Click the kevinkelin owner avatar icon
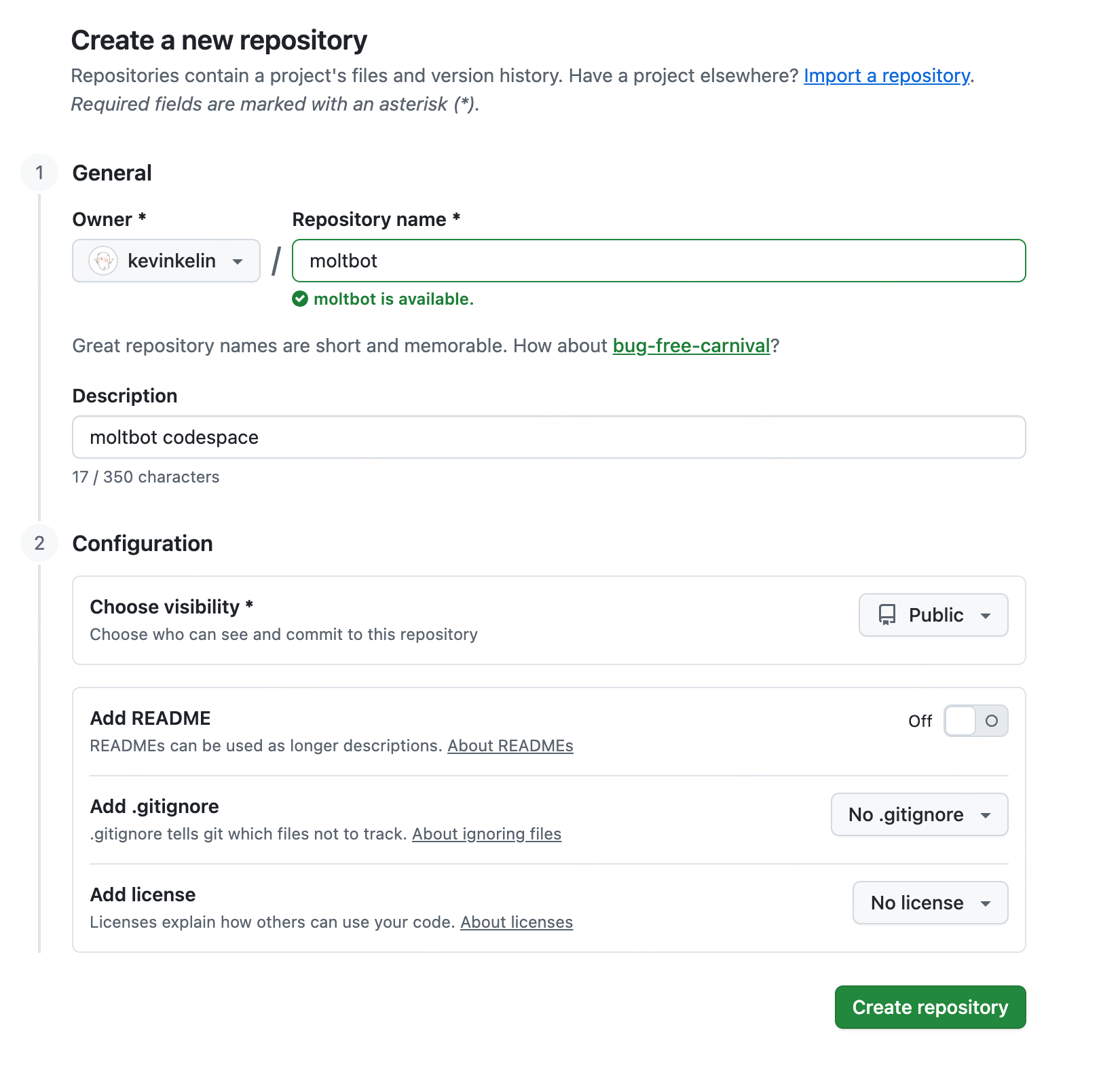The height and width of the screenshot is (1075, 1120). coord(103,261)
